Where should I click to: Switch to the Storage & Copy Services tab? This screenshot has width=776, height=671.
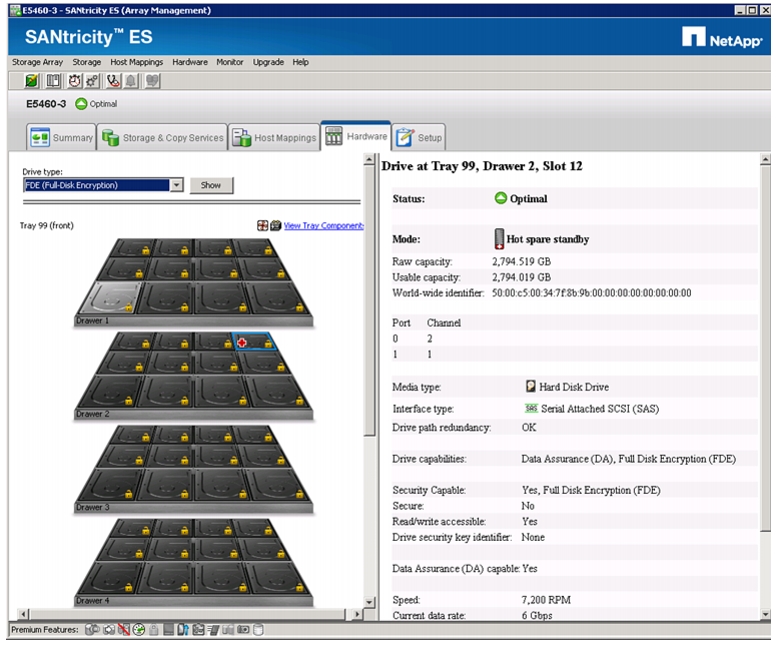click(162, 138)
